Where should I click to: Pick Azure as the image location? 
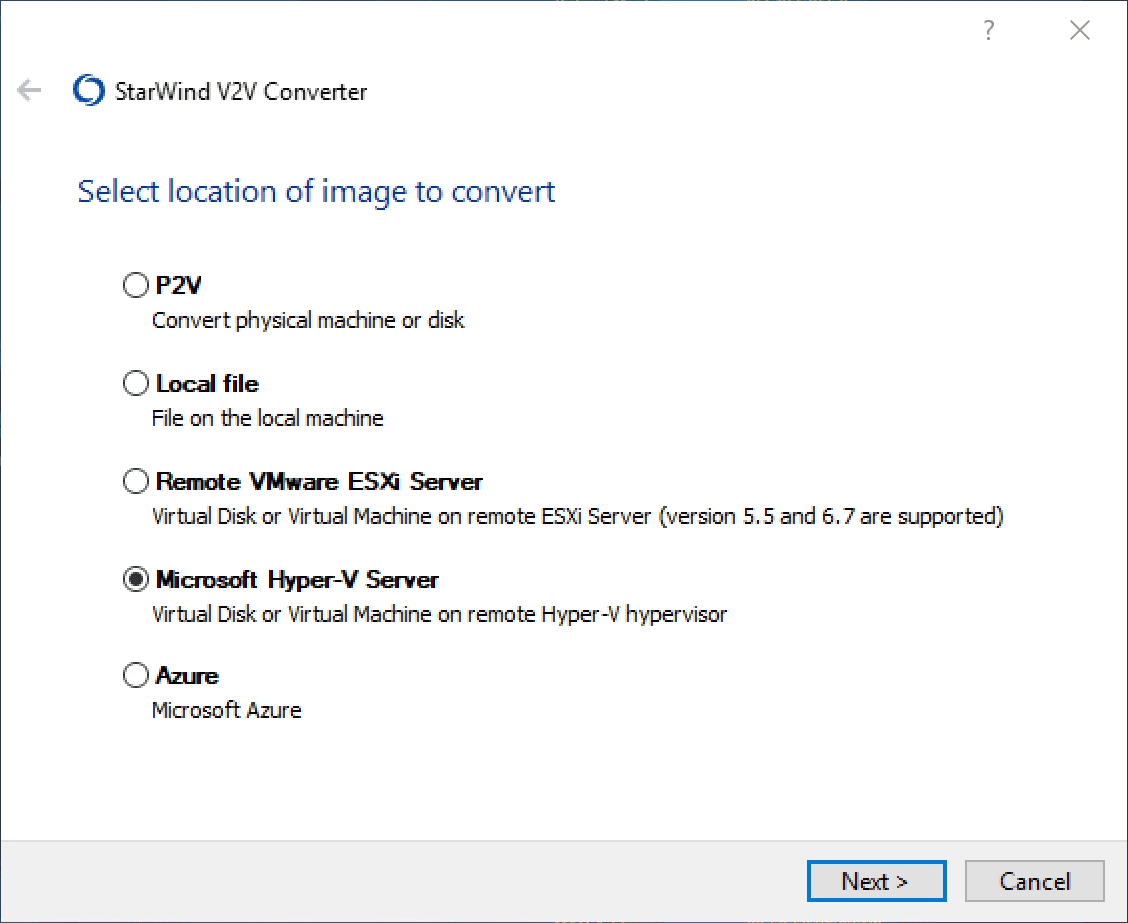135,674
